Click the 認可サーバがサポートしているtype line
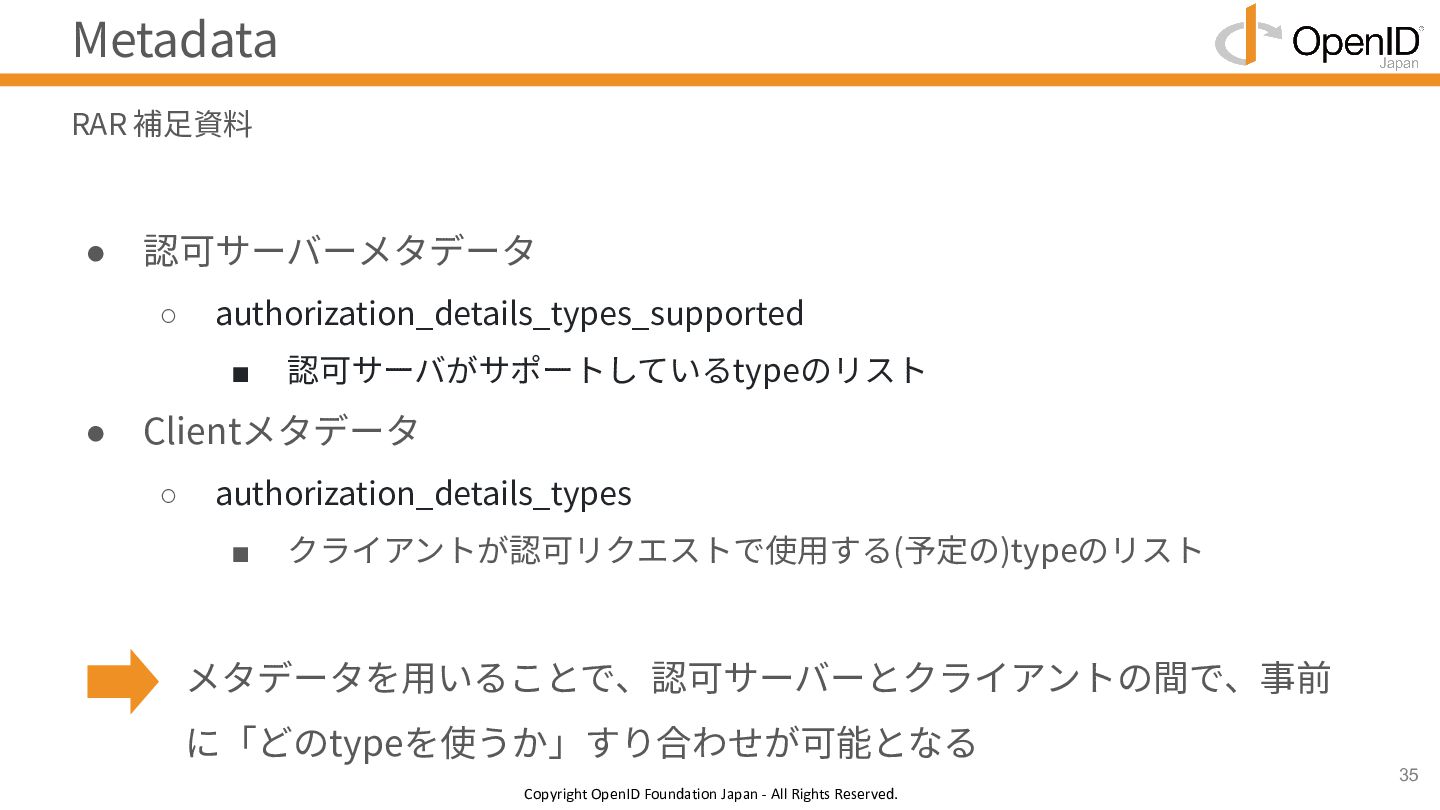 coord(607,371)
